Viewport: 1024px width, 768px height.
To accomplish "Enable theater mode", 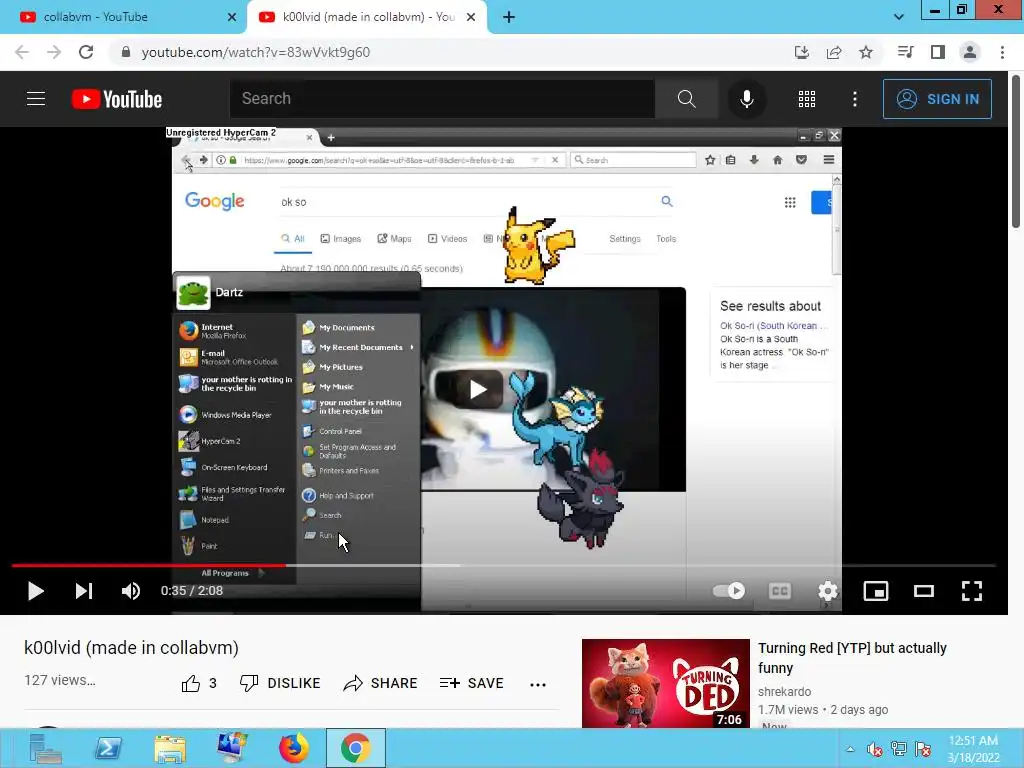I will [923, 591].
